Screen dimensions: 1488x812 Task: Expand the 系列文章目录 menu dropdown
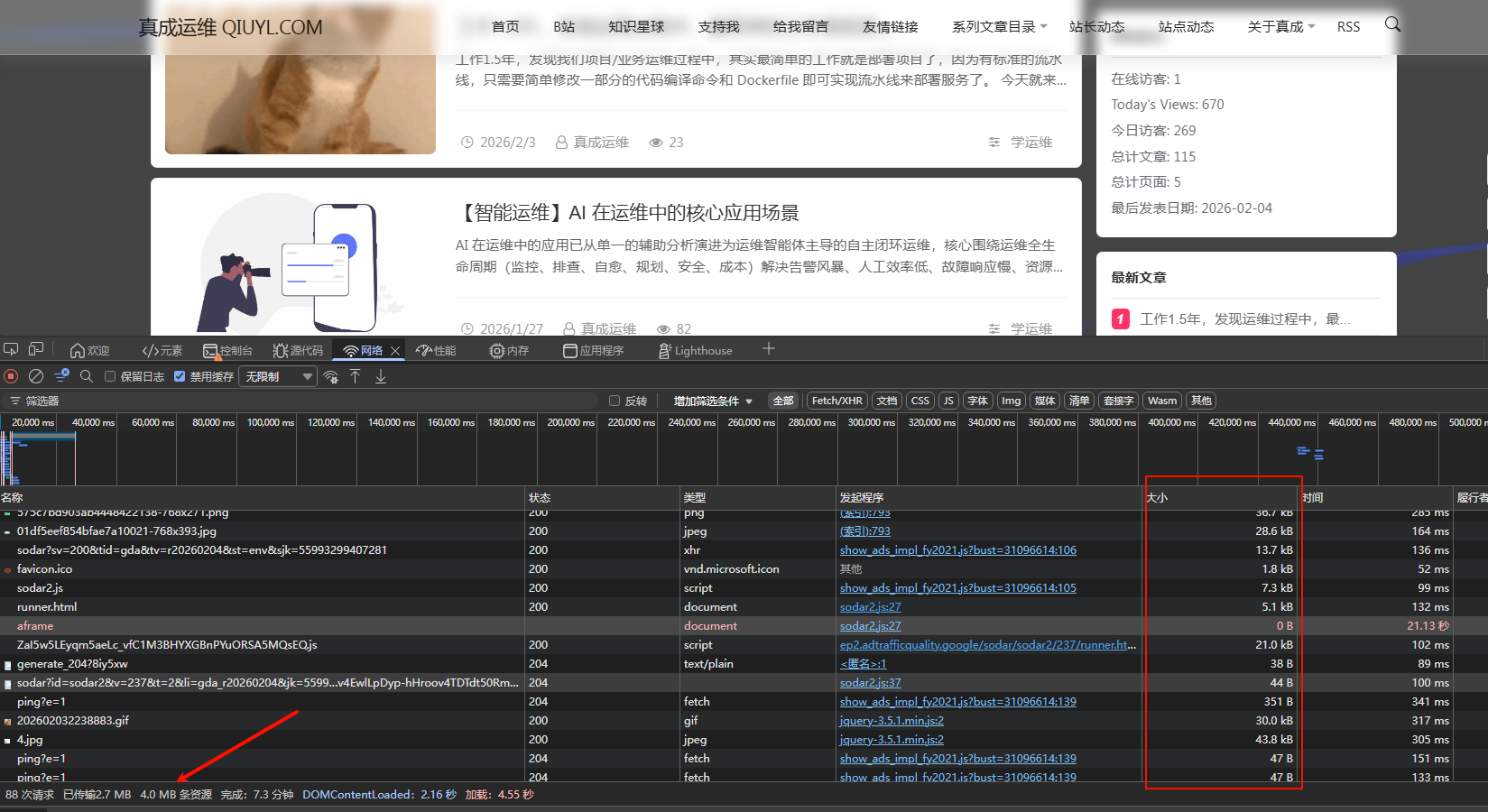pos(997,26)
